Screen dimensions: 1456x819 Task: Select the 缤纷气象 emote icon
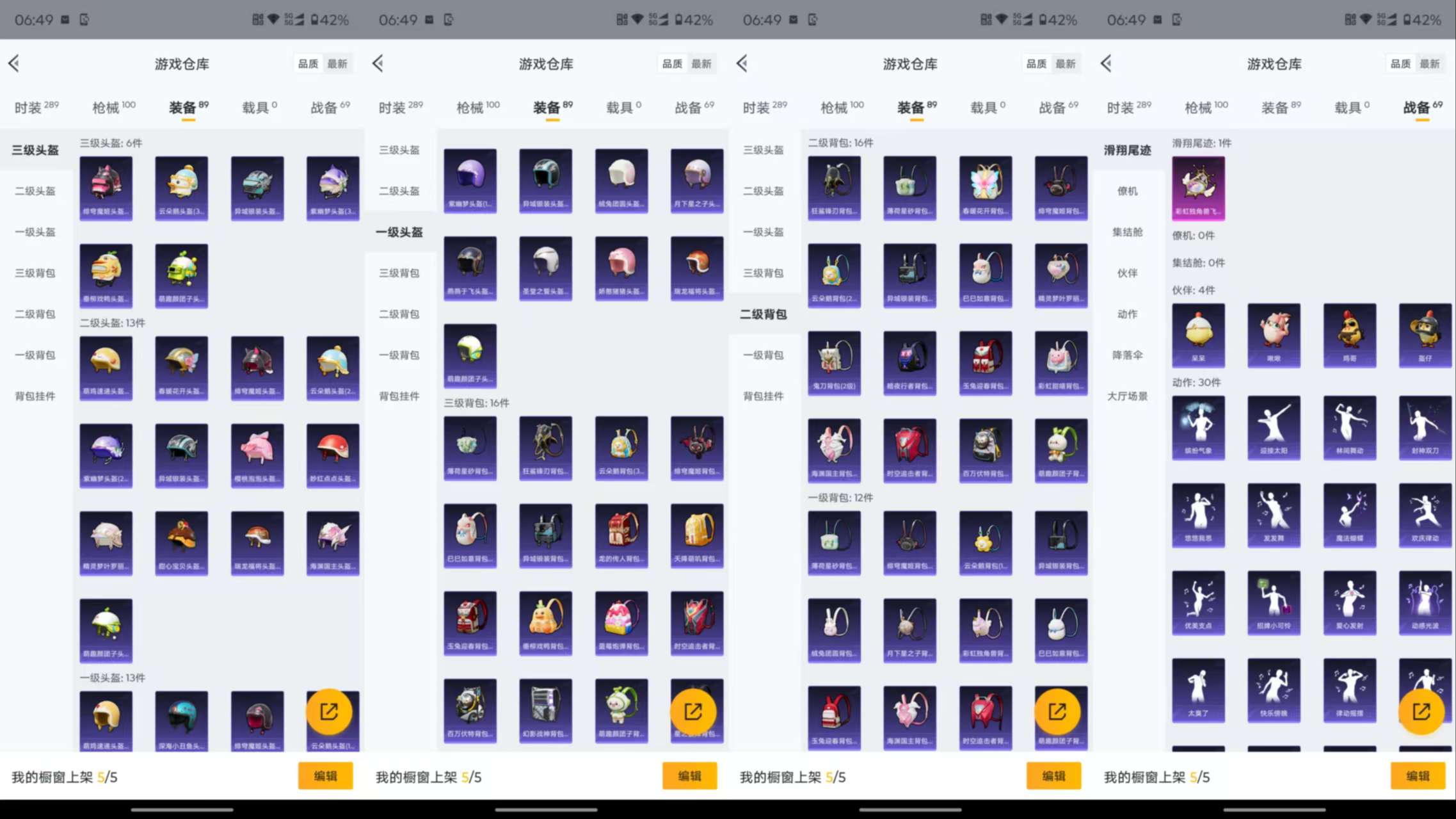(1198, 428)
